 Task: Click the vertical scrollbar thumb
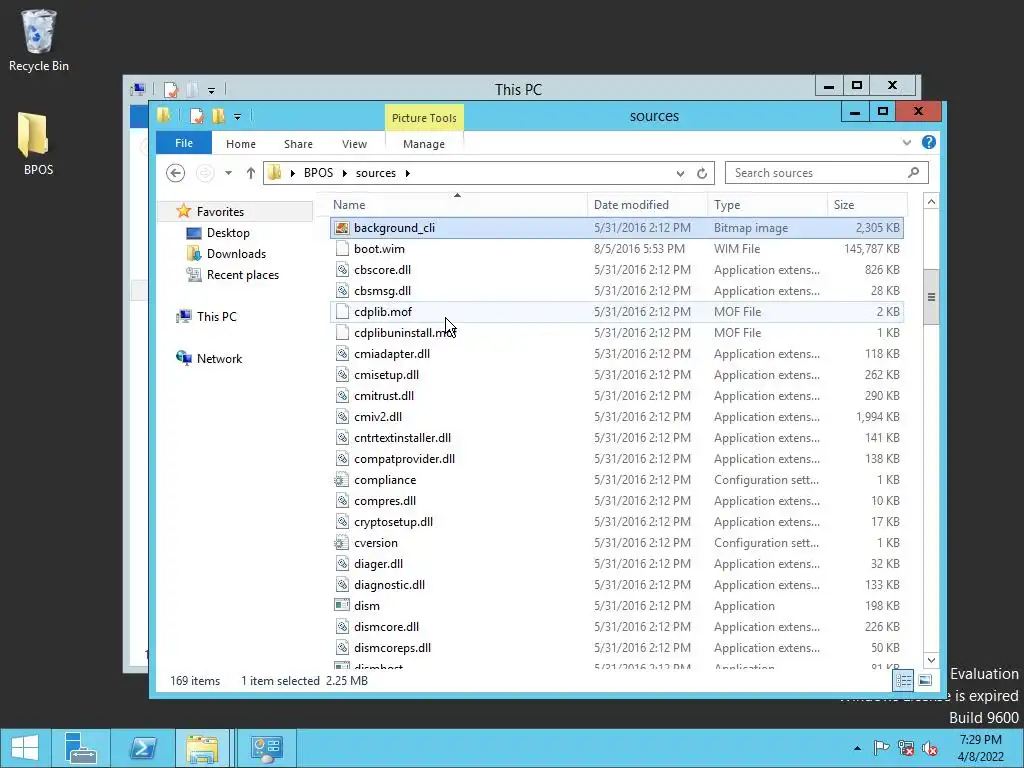(931, 297)
